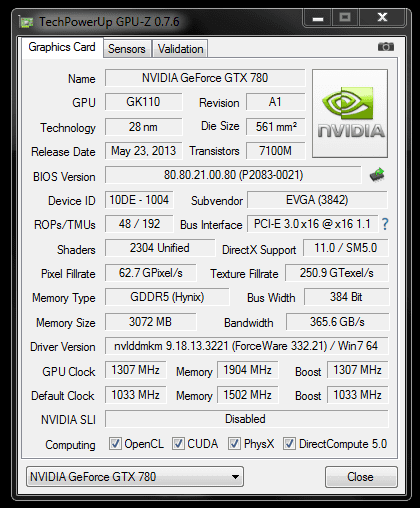The width and height of the screenshot is (420, 508).
Task: Click the Default Clock row Memory 1502 MHz field
Action: coord(247,395)
